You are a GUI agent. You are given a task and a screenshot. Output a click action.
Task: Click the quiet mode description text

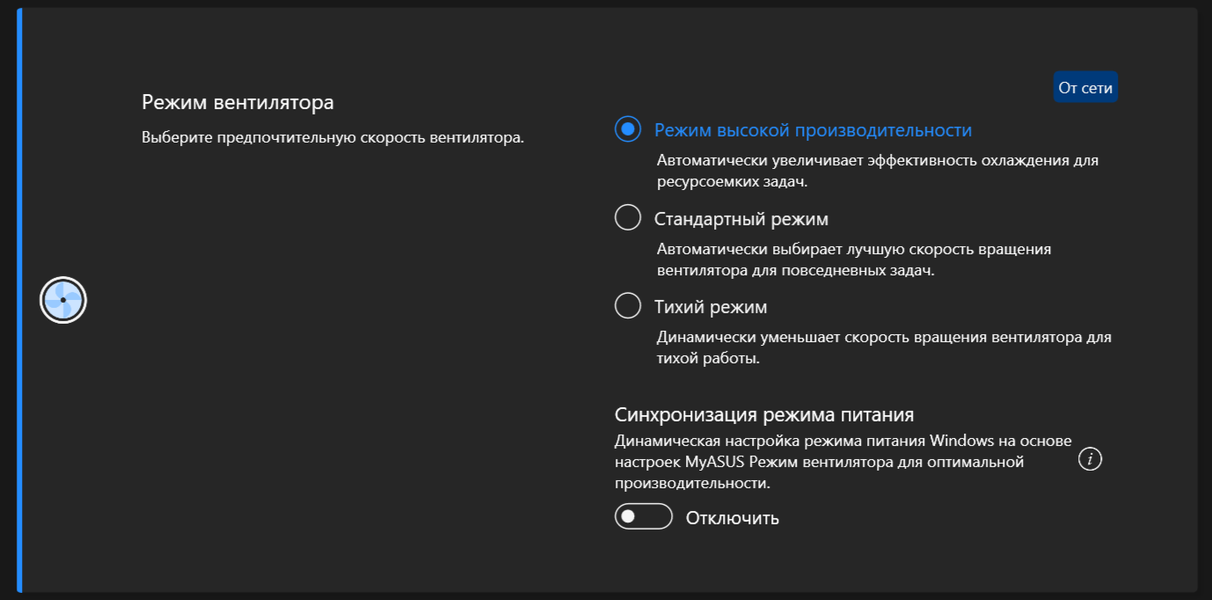pos(884,347)
